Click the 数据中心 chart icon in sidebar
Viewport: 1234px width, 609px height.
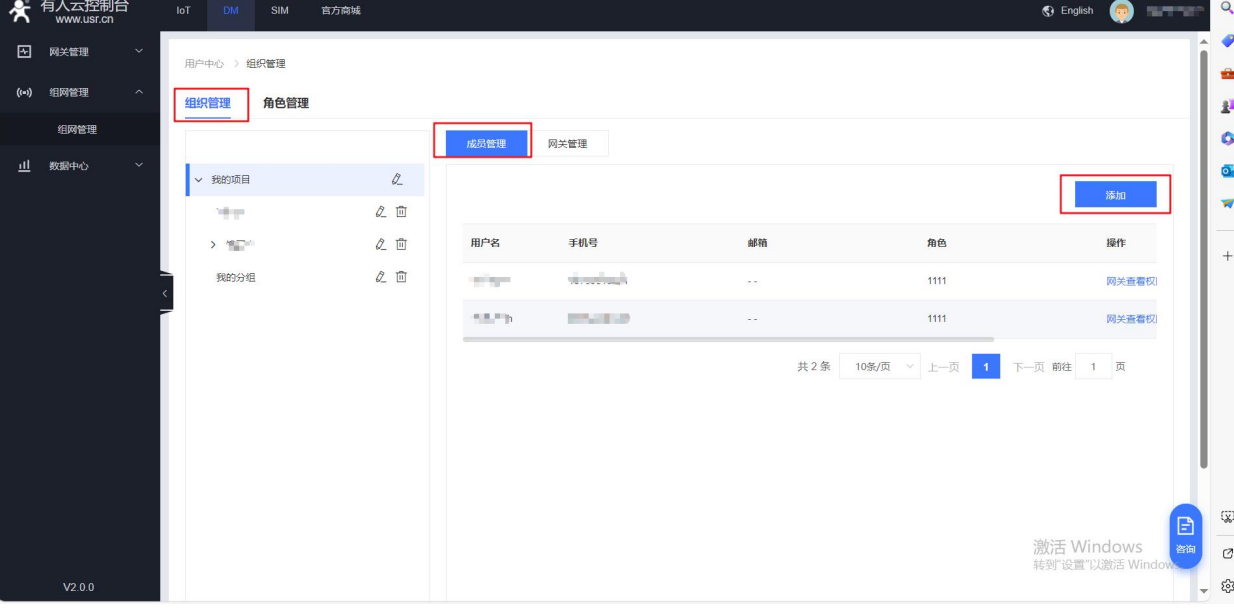coord(25,166)
